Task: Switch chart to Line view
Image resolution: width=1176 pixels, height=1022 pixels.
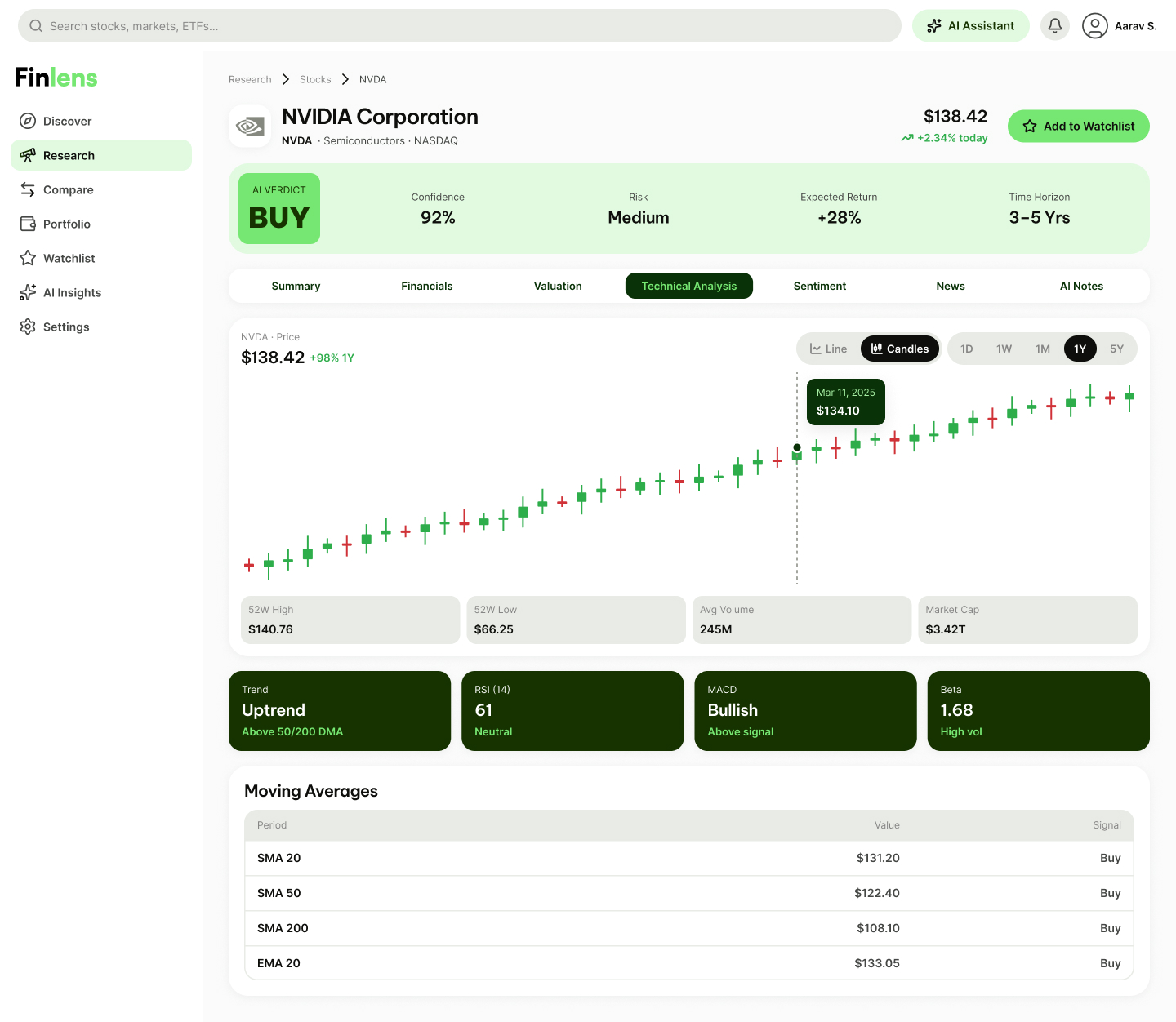Action: [828, 349]
